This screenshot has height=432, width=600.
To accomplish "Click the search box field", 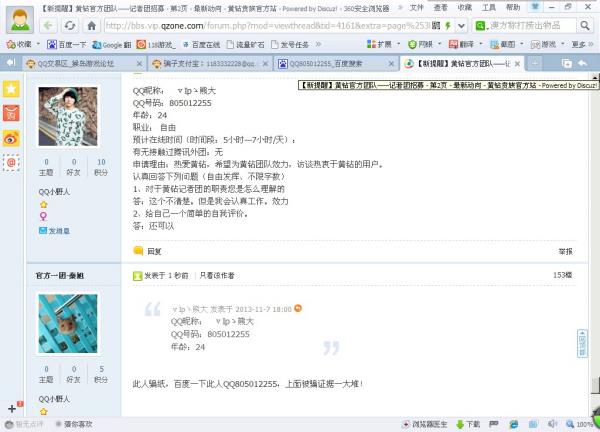I will pyautogui.click(x=525, y=26).
